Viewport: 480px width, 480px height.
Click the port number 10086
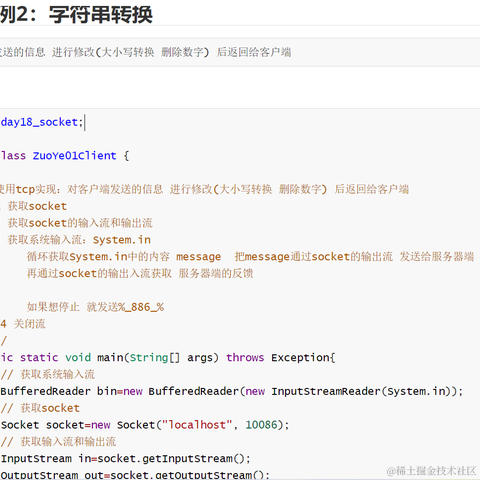pos(261,425)
